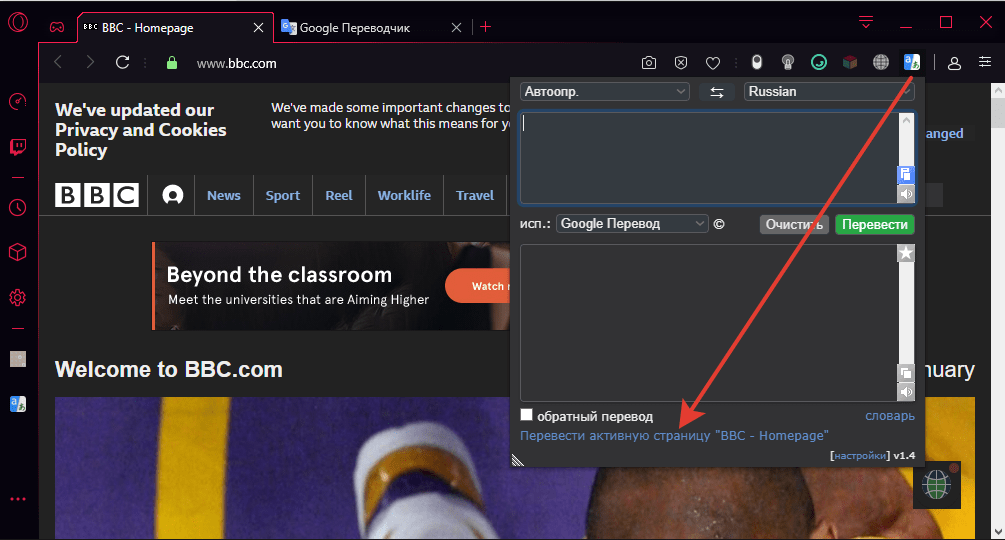Image resolution: width=1005 pixels, height=540 pixels.
Task: Click inside the source text input area
Action: pyautogui.click(x=707, y=157)
